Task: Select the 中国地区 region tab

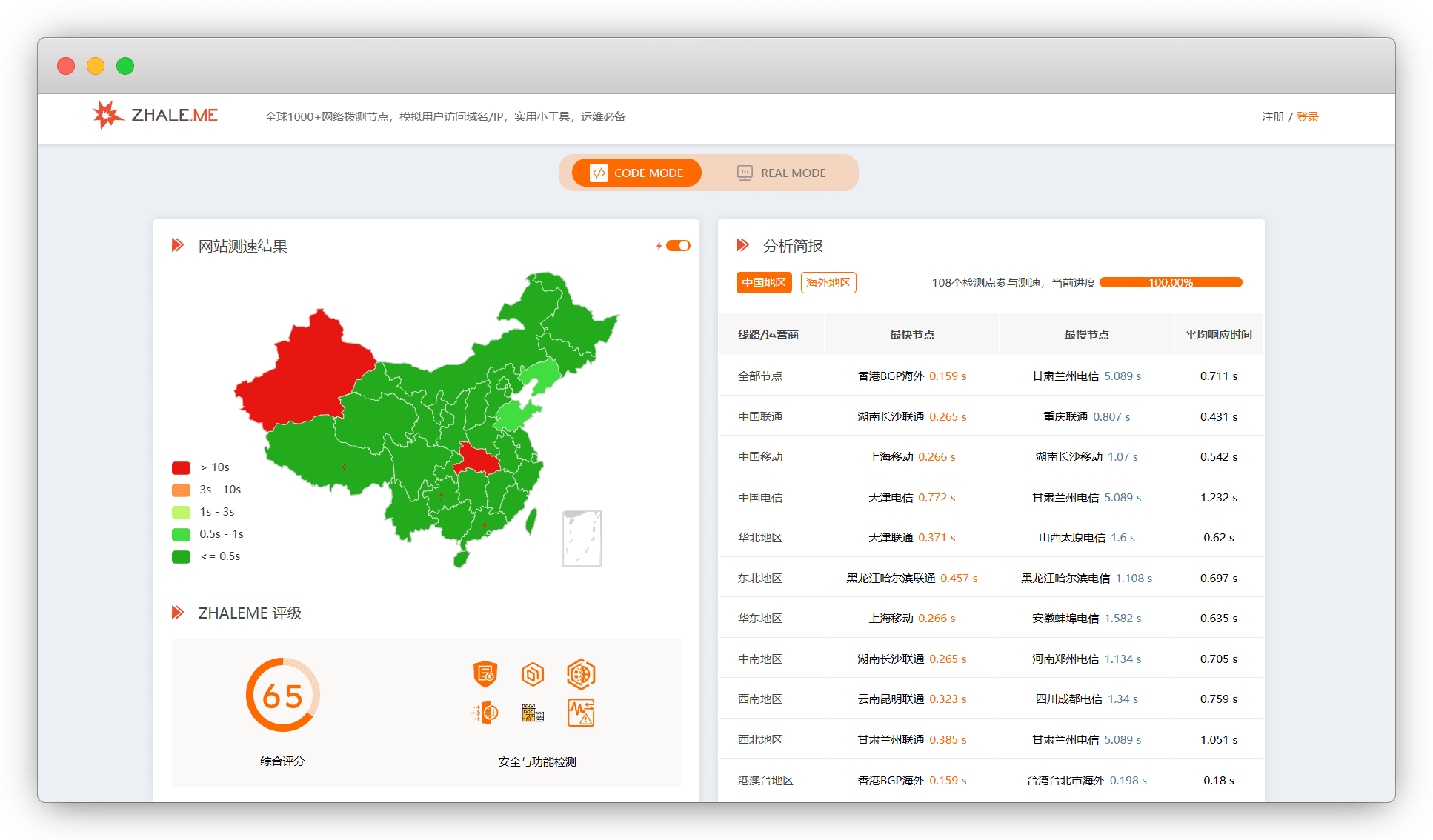Action: (764, 282)
